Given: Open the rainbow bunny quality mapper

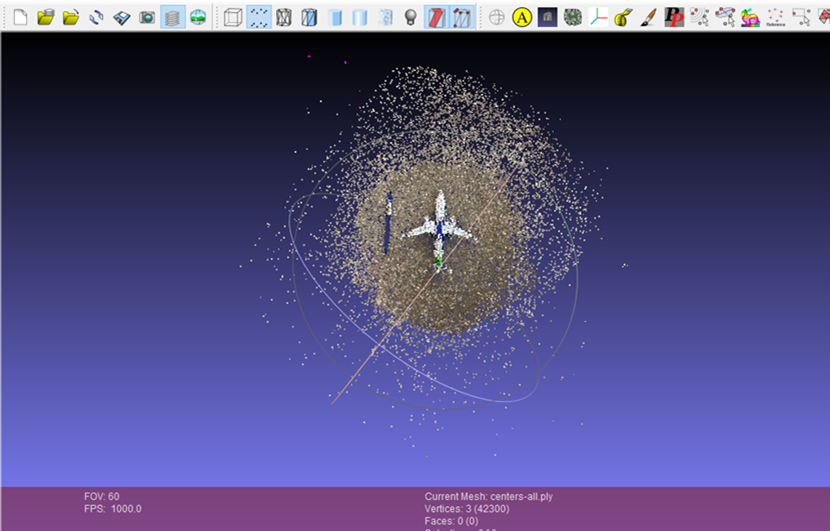Looking at the screenshot, I should click(x=750, y=17).
